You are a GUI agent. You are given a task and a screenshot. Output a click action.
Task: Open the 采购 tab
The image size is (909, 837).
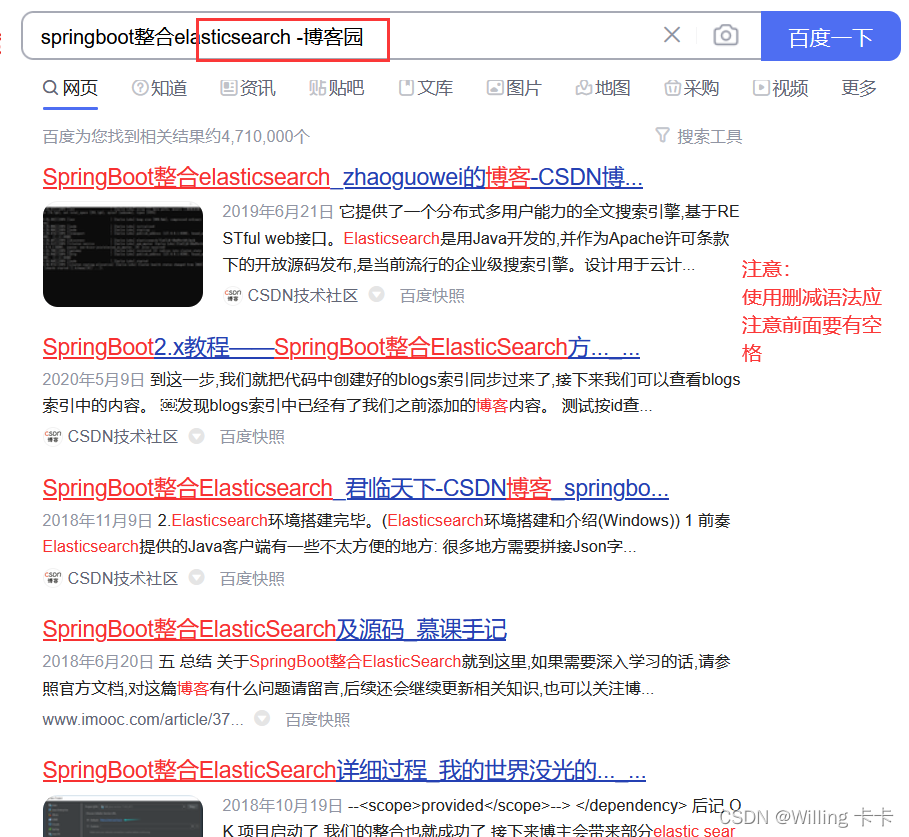coord(692,88)
